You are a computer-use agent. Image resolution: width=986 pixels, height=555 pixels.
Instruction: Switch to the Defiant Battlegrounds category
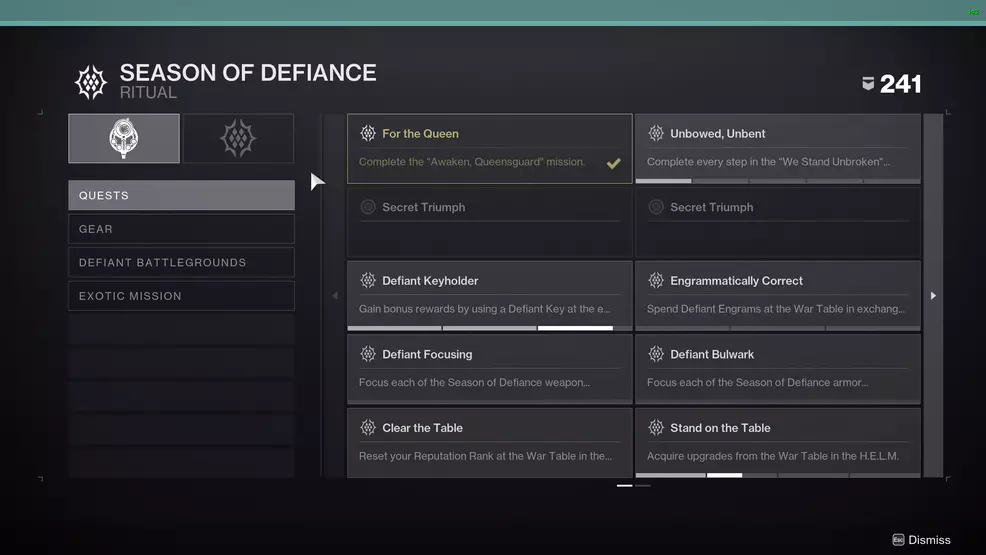(181, 263)
